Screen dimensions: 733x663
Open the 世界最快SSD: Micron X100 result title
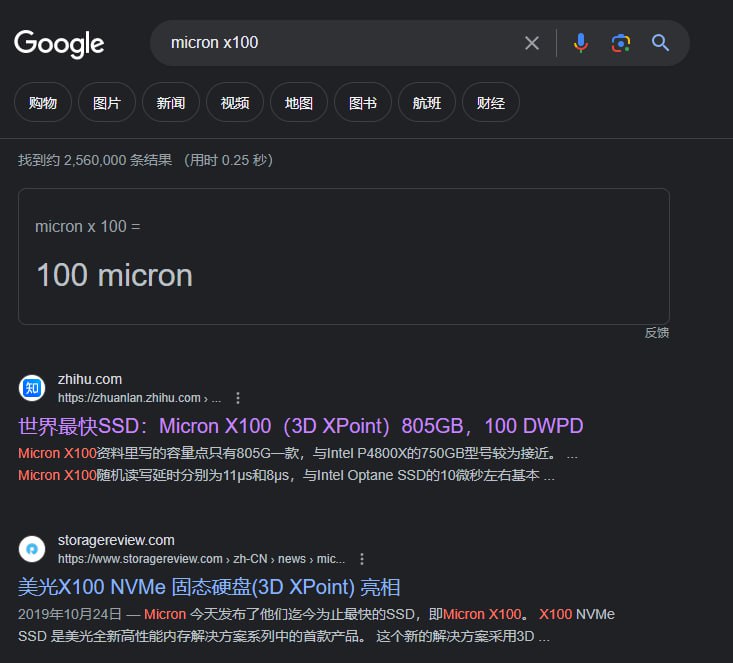pos(301,426)
